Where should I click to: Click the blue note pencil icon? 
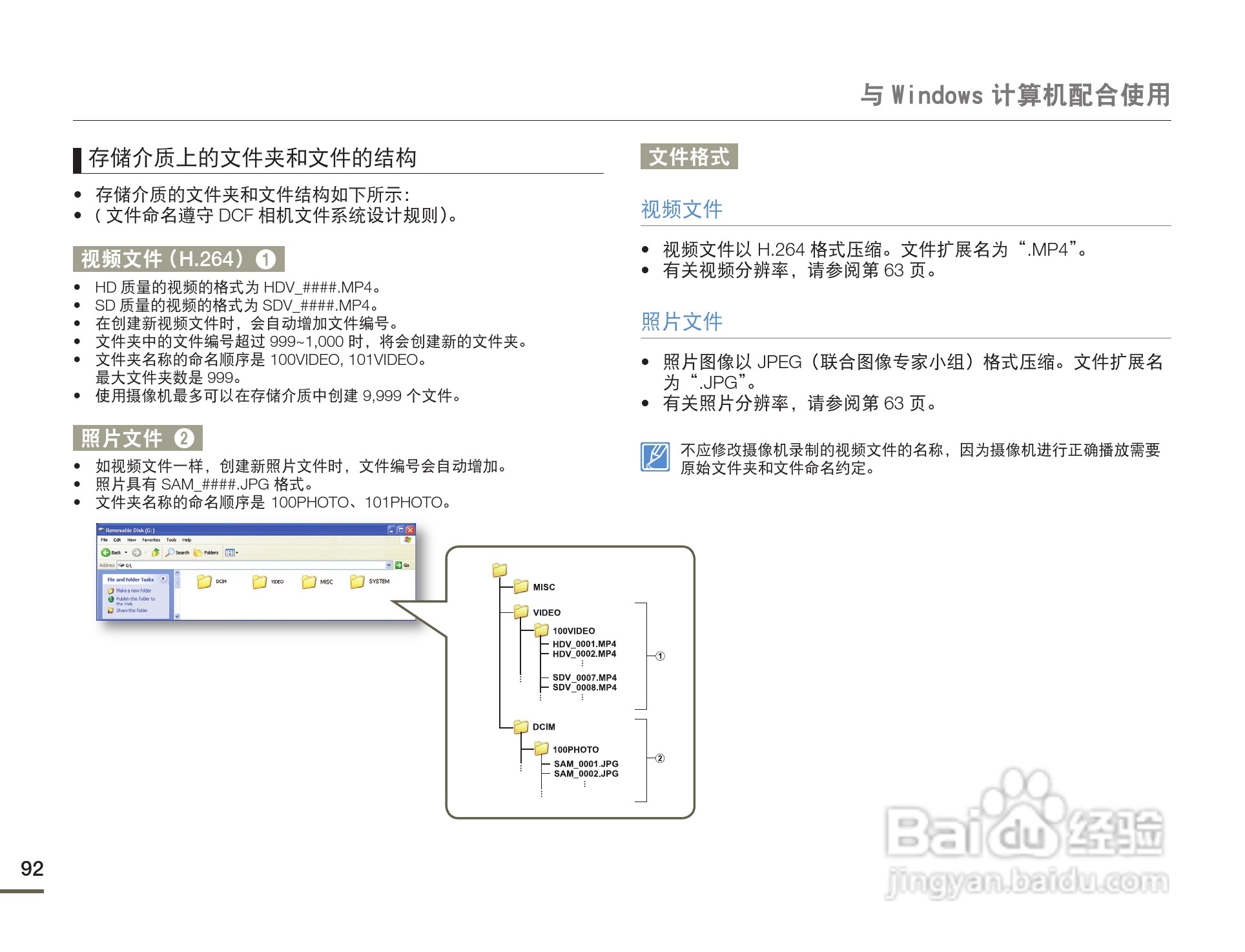tap(655, 457)
